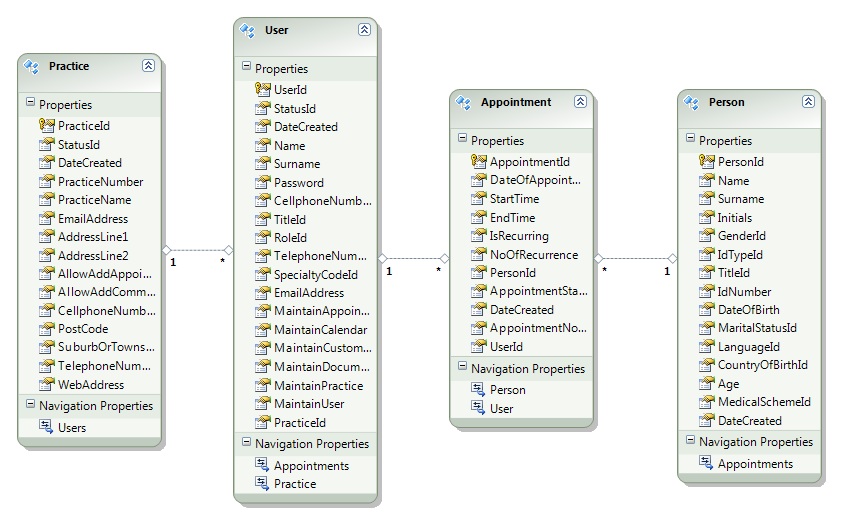
Task: Select the NoOfRecurrence property
Action: tap(534, 255)
